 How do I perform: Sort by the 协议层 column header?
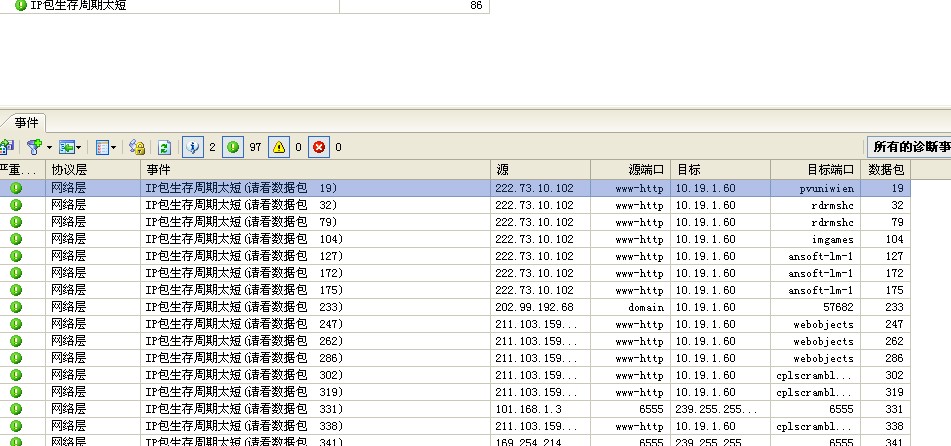coord(93,169)
